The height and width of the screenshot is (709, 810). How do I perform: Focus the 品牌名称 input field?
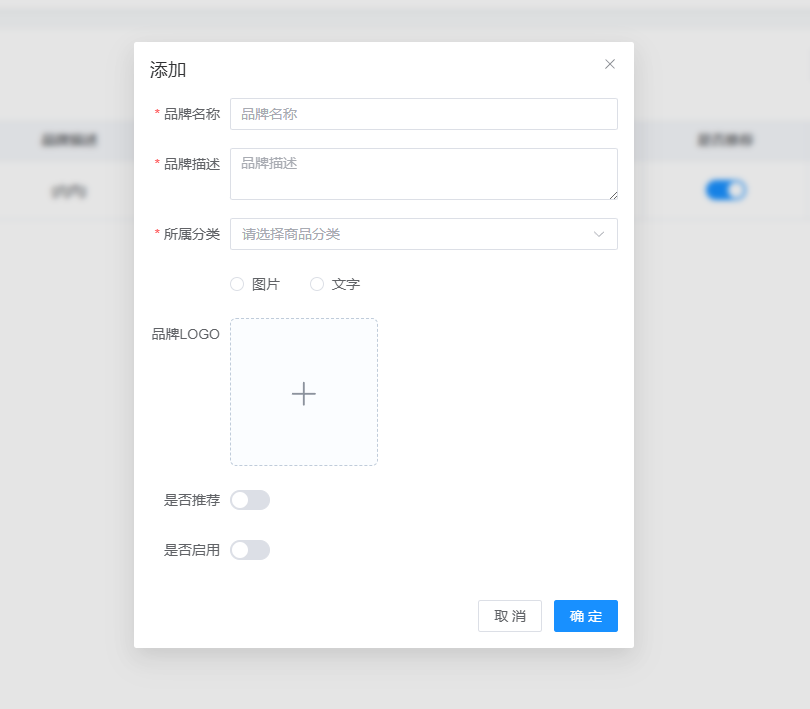point(423,114)
